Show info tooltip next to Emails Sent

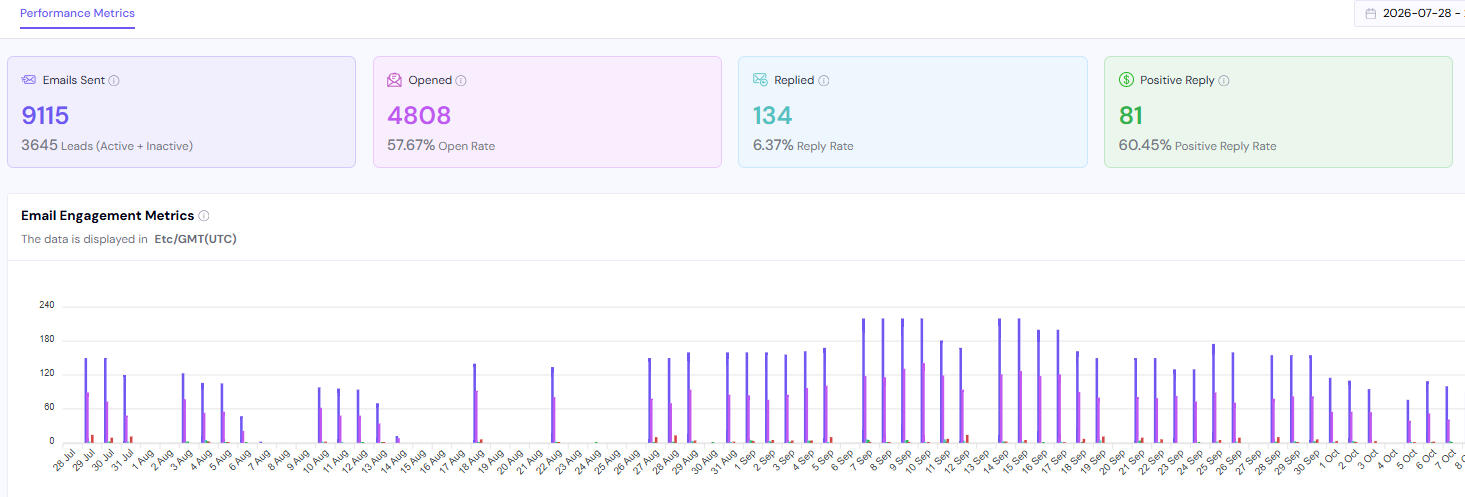coord(114,81)
